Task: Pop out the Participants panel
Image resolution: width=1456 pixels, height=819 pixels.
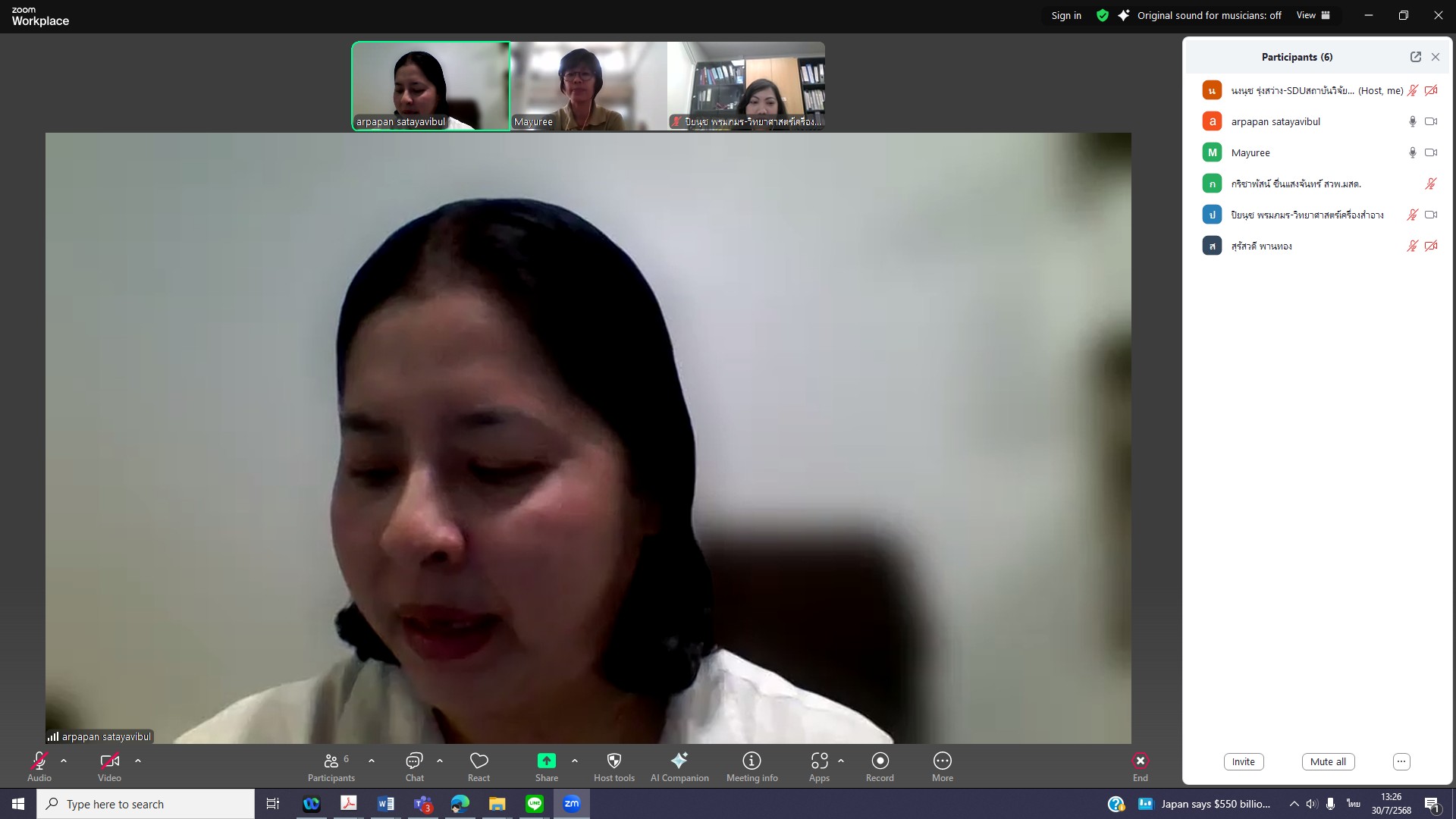Action: pyautogui.click(x=1415, y=57)
